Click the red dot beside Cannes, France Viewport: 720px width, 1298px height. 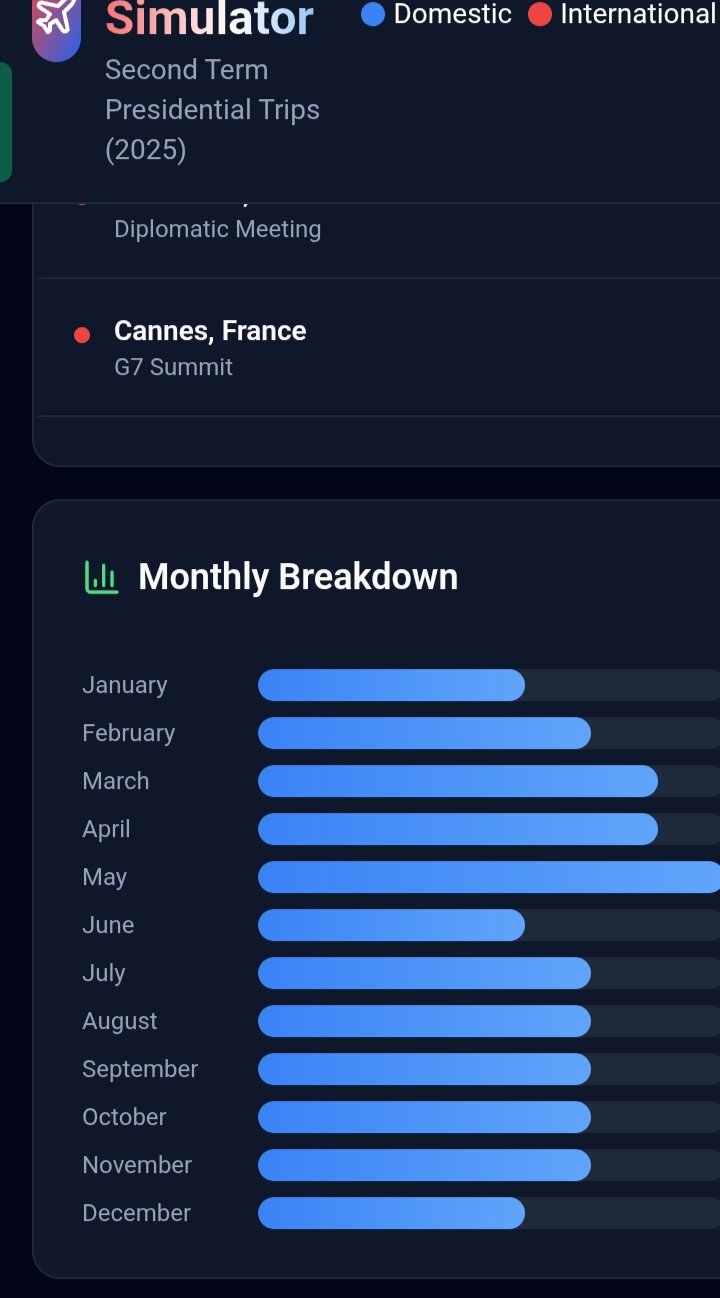tap(82, 335)
